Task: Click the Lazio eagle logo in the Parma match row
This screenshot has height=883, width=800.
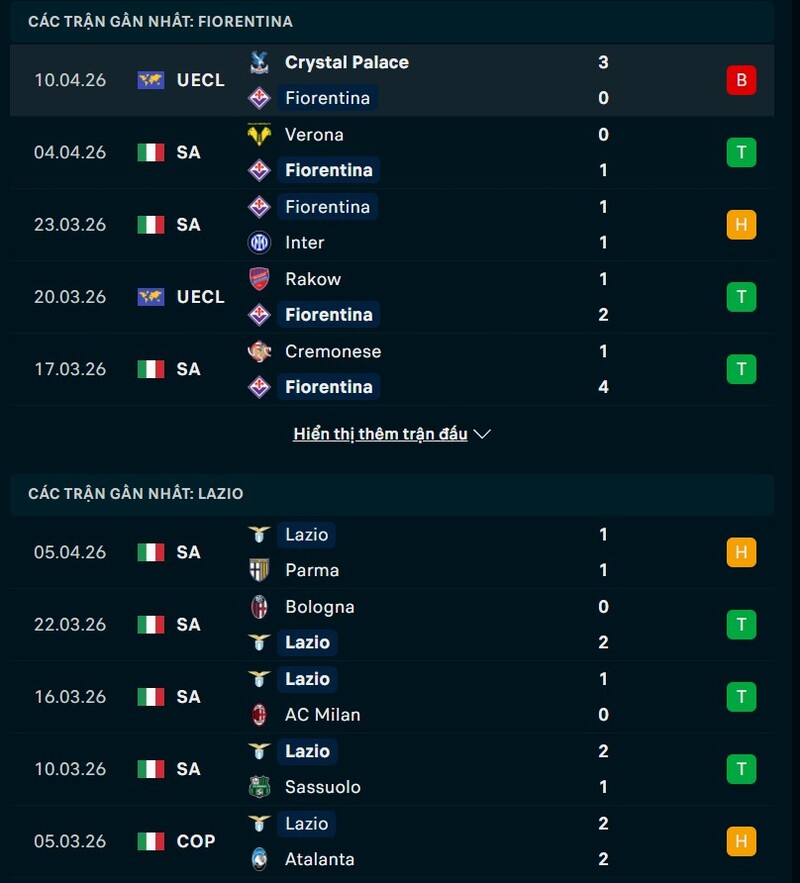Action: tap(258, 534)
